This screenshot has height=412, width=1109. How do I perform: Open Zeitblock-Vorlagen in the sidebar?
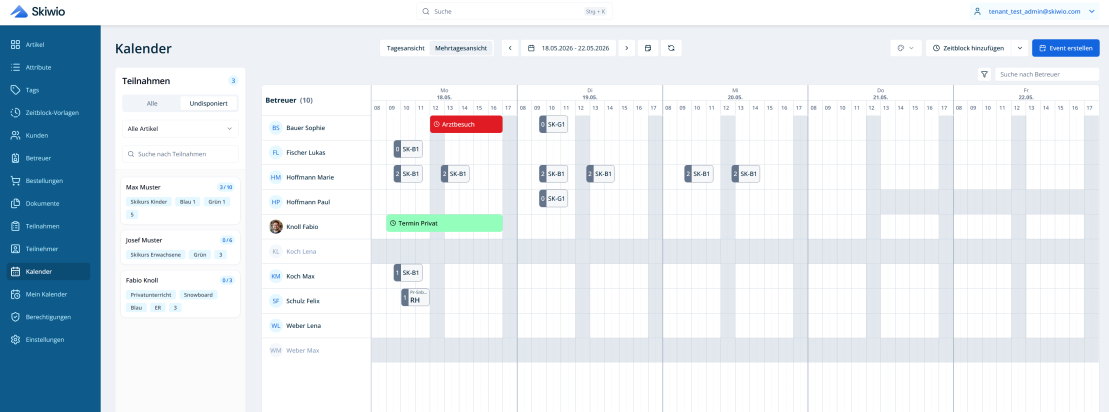[48, 112]
